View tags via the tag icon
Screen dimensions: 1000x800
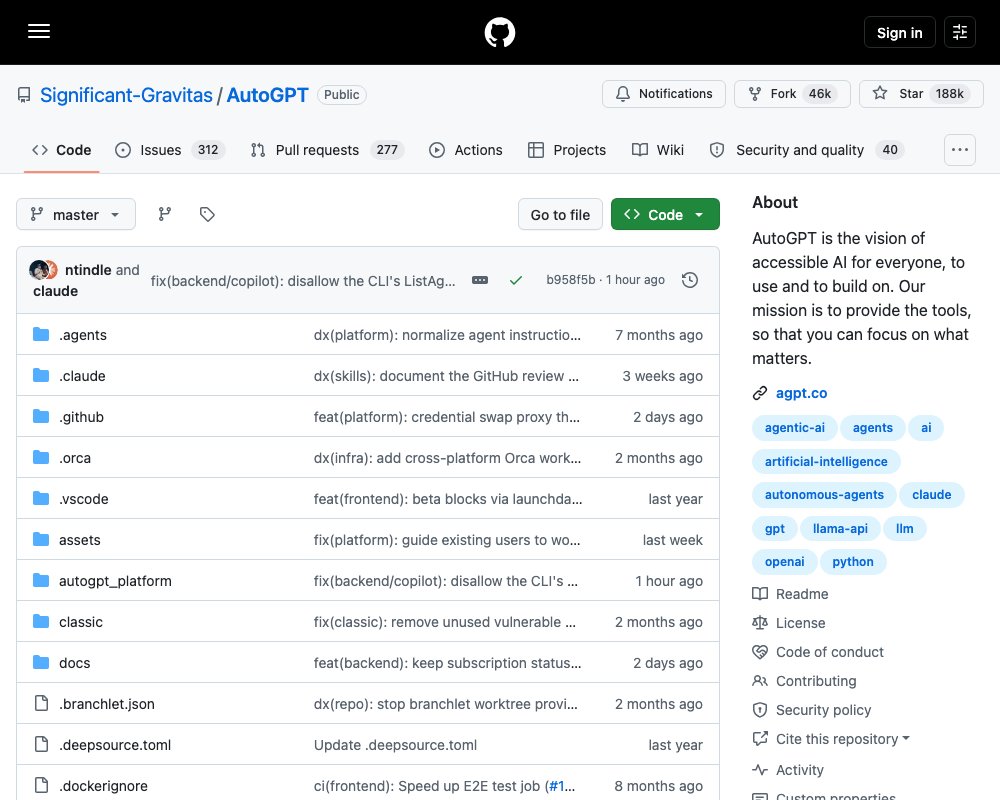(x=207, y=214)
